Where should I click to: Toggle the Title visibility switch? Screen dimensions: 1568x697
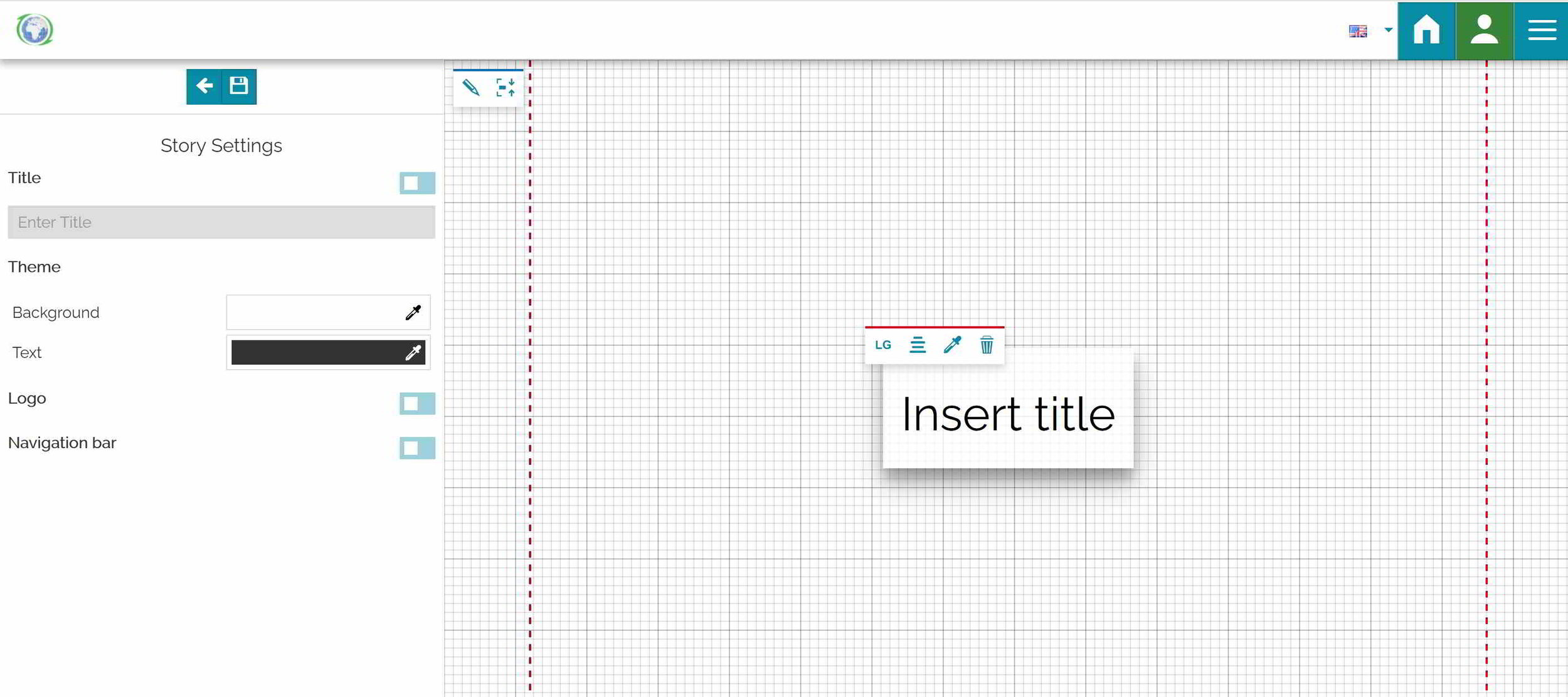pyautogui.click(x=417, y=182)
